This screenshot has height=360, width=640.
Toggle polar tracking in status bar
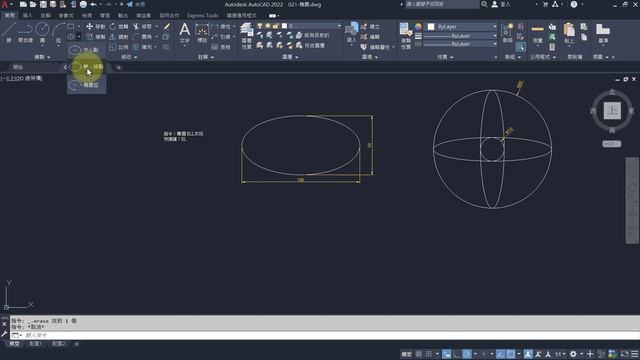click(x=467, y=354)
